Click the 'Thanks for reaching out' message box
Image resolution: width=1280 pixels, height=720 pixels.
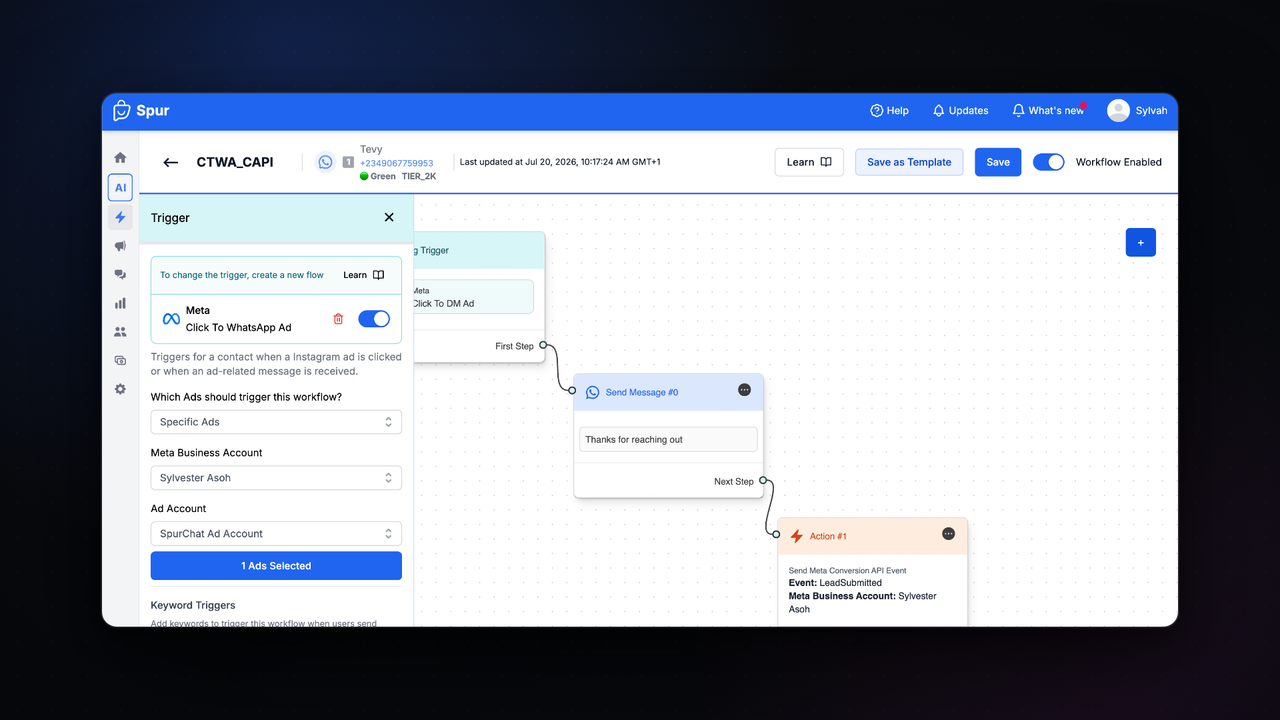[x=668, y=439]
